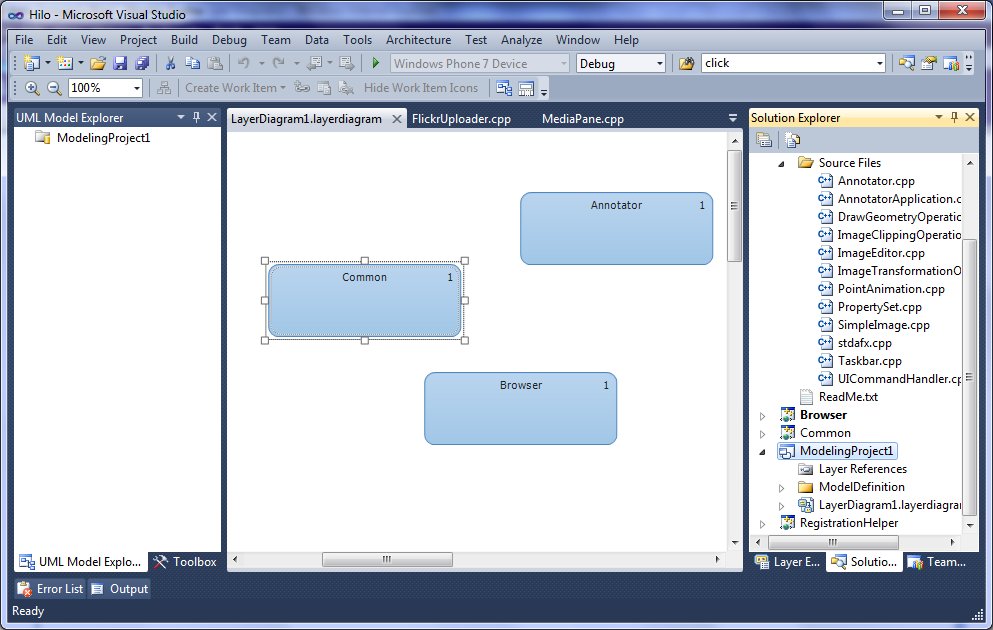Viewport: 993px width, 630px height.
Task: Open the Debug configuration dropdown
Action: pyautogui.click(x=659, y=63)
